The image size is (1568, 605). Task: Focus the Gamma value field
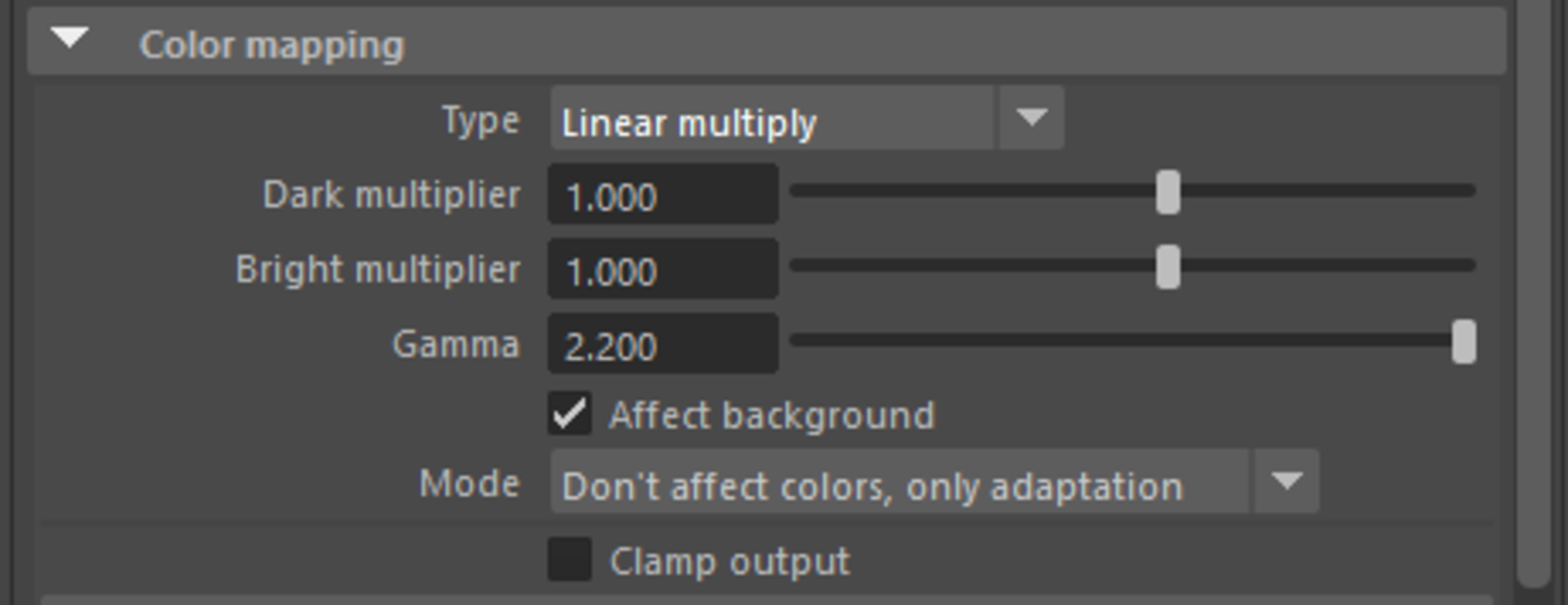point(663,344)
